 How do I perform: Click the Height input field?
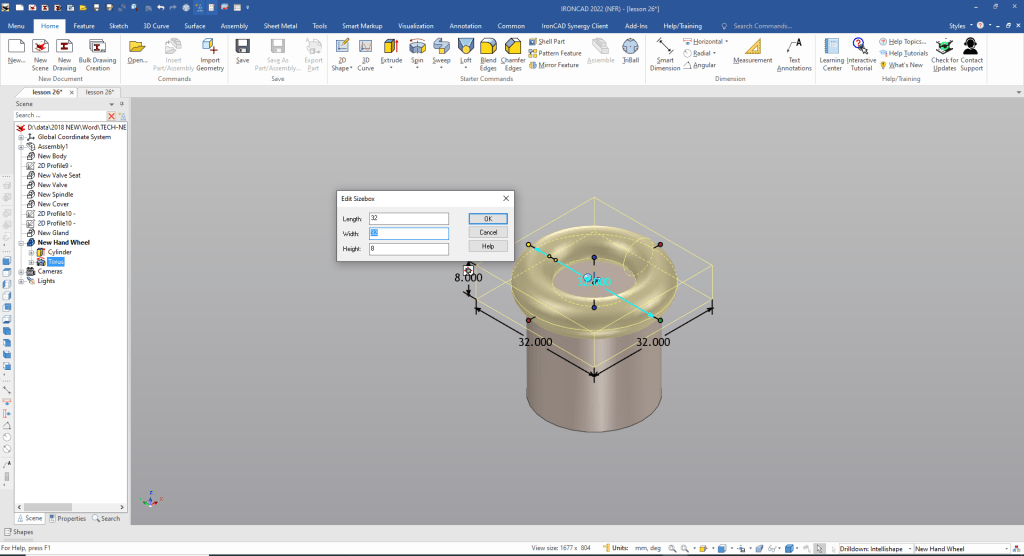tap(408, 248)
